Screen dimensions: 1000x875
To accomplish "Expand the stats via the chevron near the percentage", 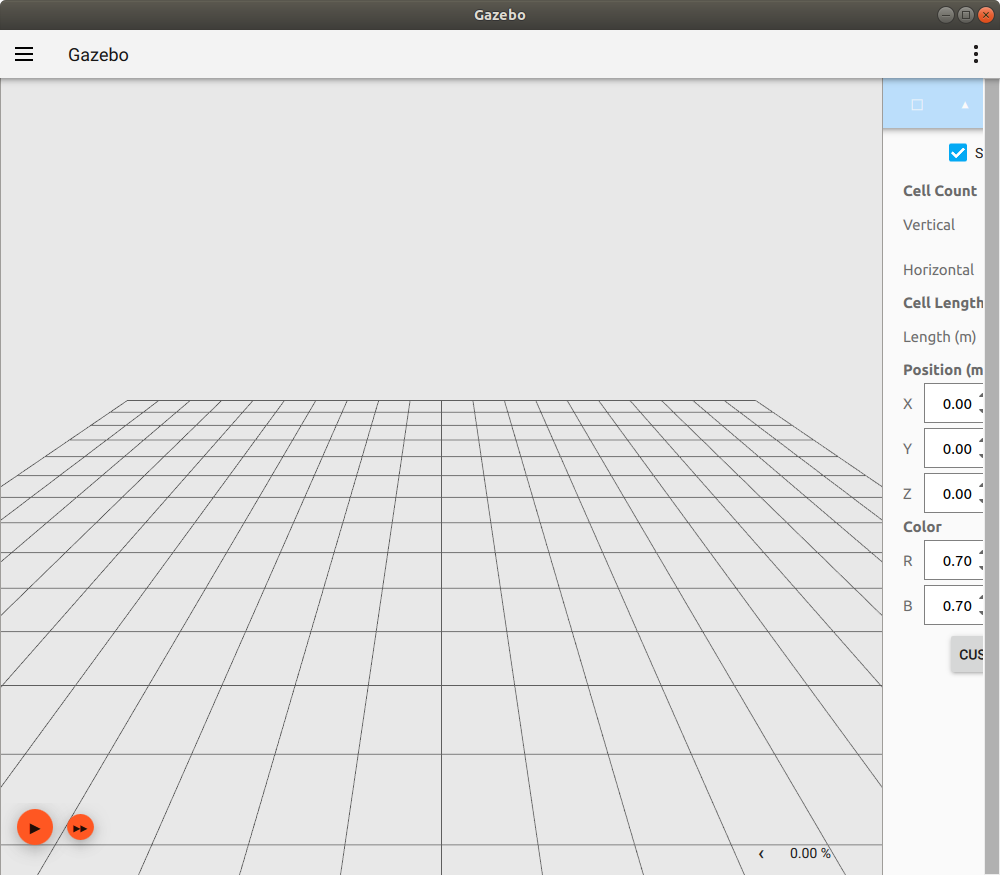I will [x=761, y=853].
